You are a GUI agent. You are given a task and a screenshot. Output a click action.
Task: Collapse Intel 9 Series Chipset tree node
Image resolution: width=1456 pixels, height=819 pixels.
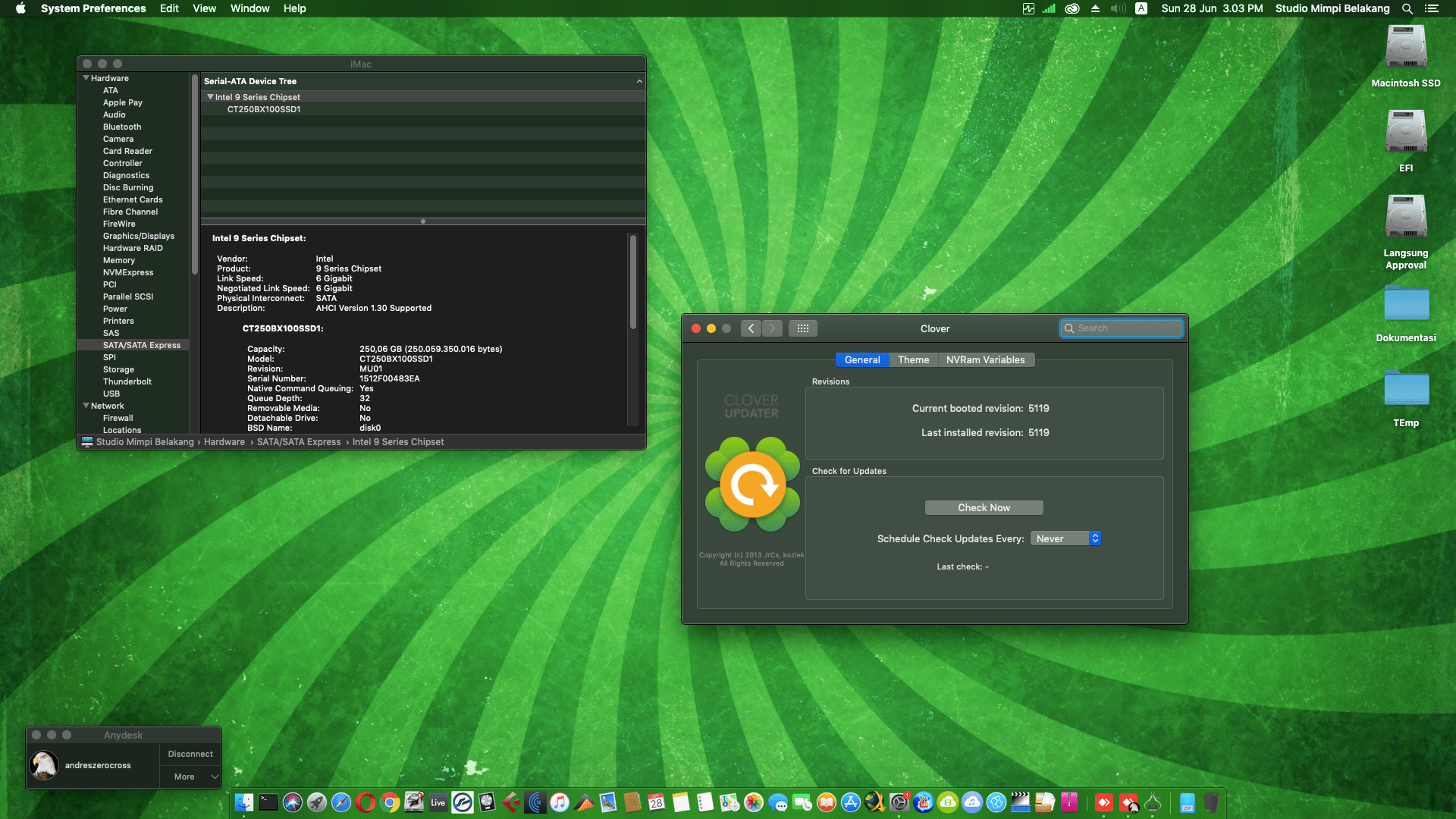coord(210,97)
